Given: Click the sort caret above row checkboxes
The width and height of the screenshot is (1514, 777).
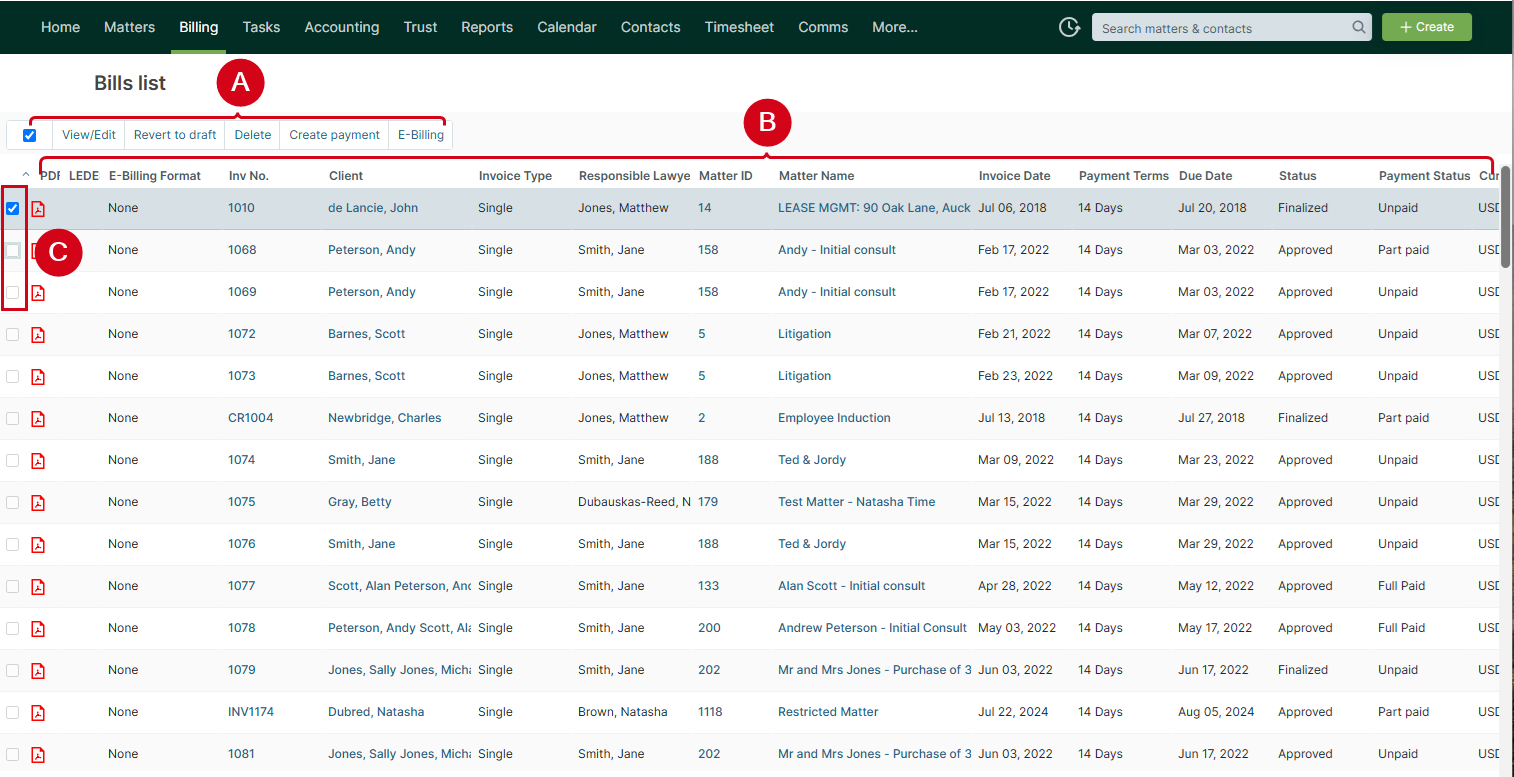Looking at the screenshot, I should (25, 175).
